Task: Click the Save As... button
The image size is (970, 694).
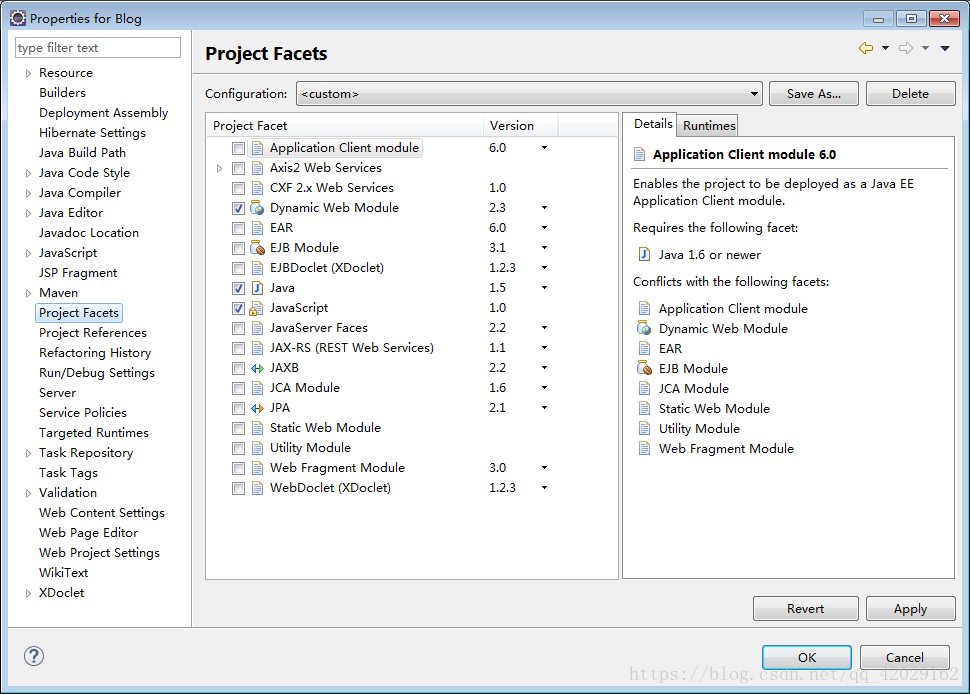Action: [813, 93]
